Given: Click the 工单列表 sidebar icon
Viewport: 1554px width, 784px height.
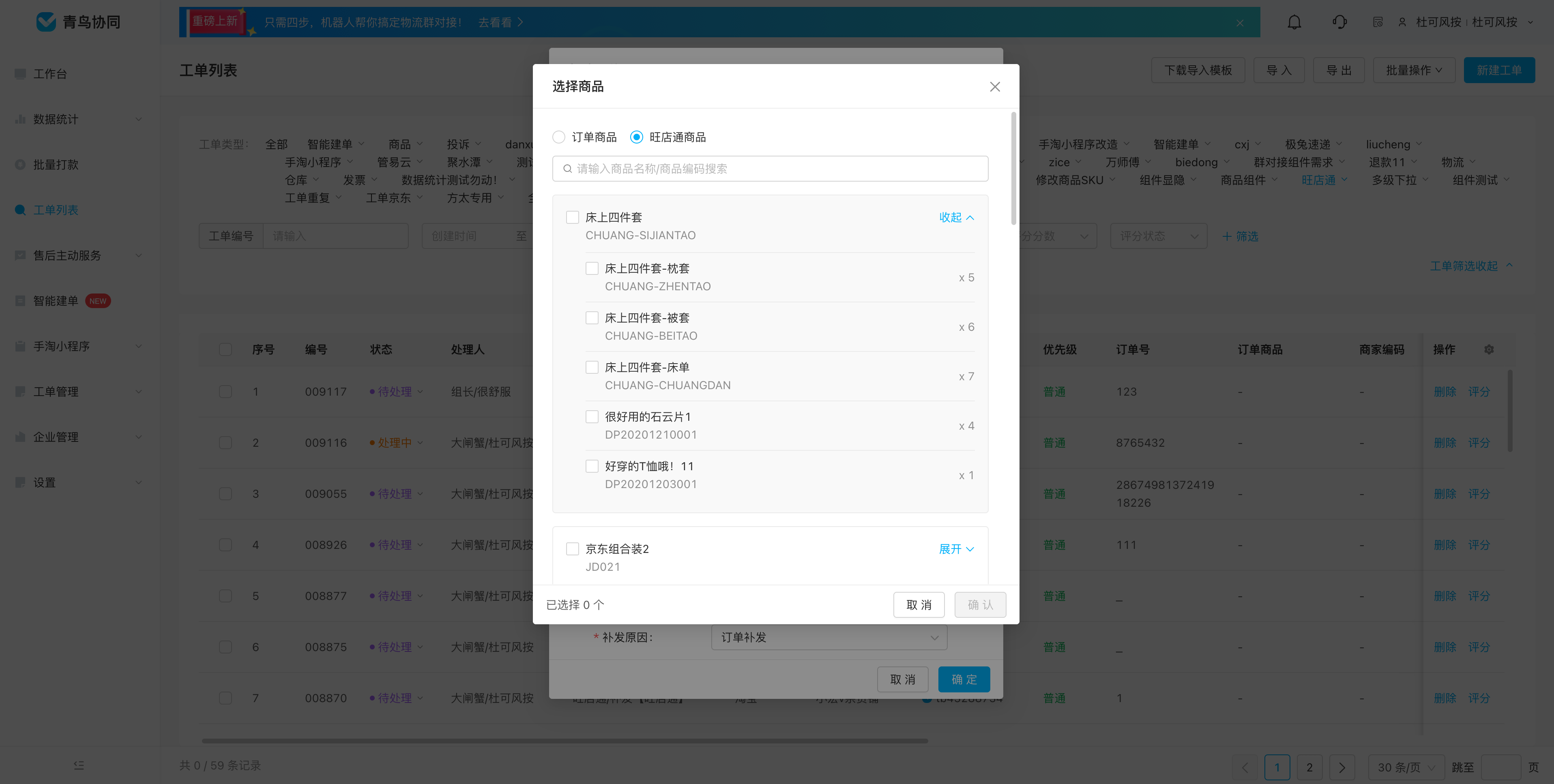Looking at the screenshot, I should pyautogui.click(x=20, y=210).
